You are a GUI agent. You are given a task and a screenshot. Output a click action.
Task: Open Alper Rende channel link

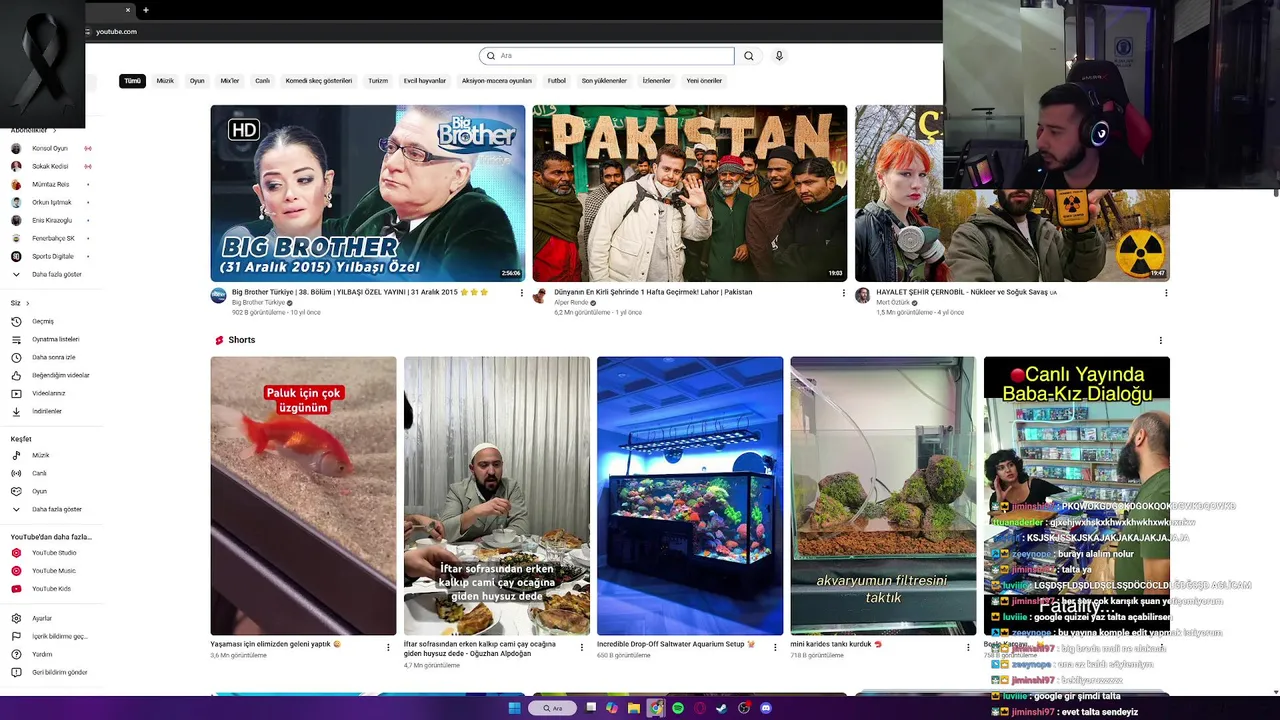571,302
